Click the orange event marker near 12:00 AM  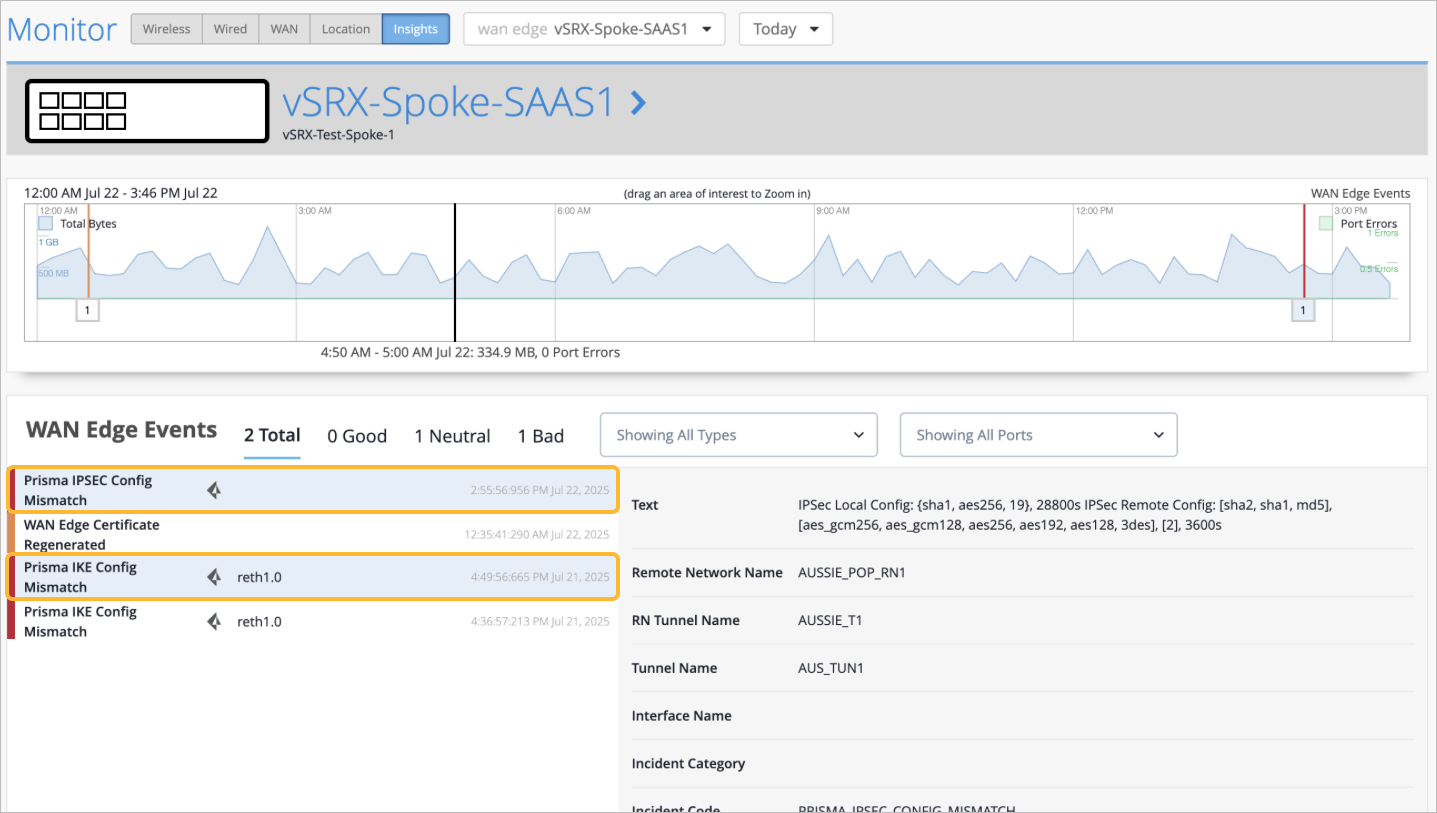pos(88,251)
